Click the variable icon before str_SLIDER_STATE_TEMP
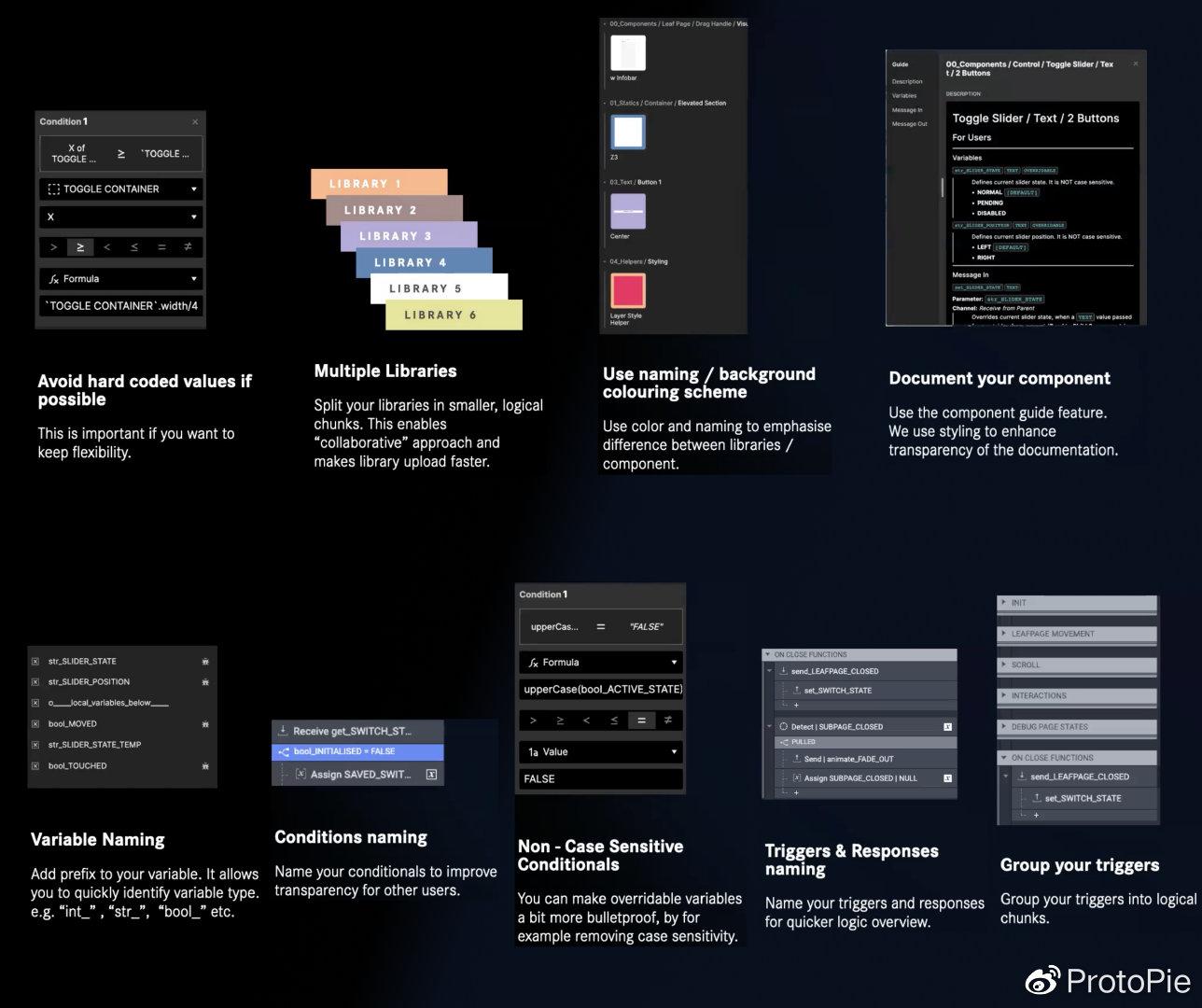1202x1008 pixels. coord(35,745)
